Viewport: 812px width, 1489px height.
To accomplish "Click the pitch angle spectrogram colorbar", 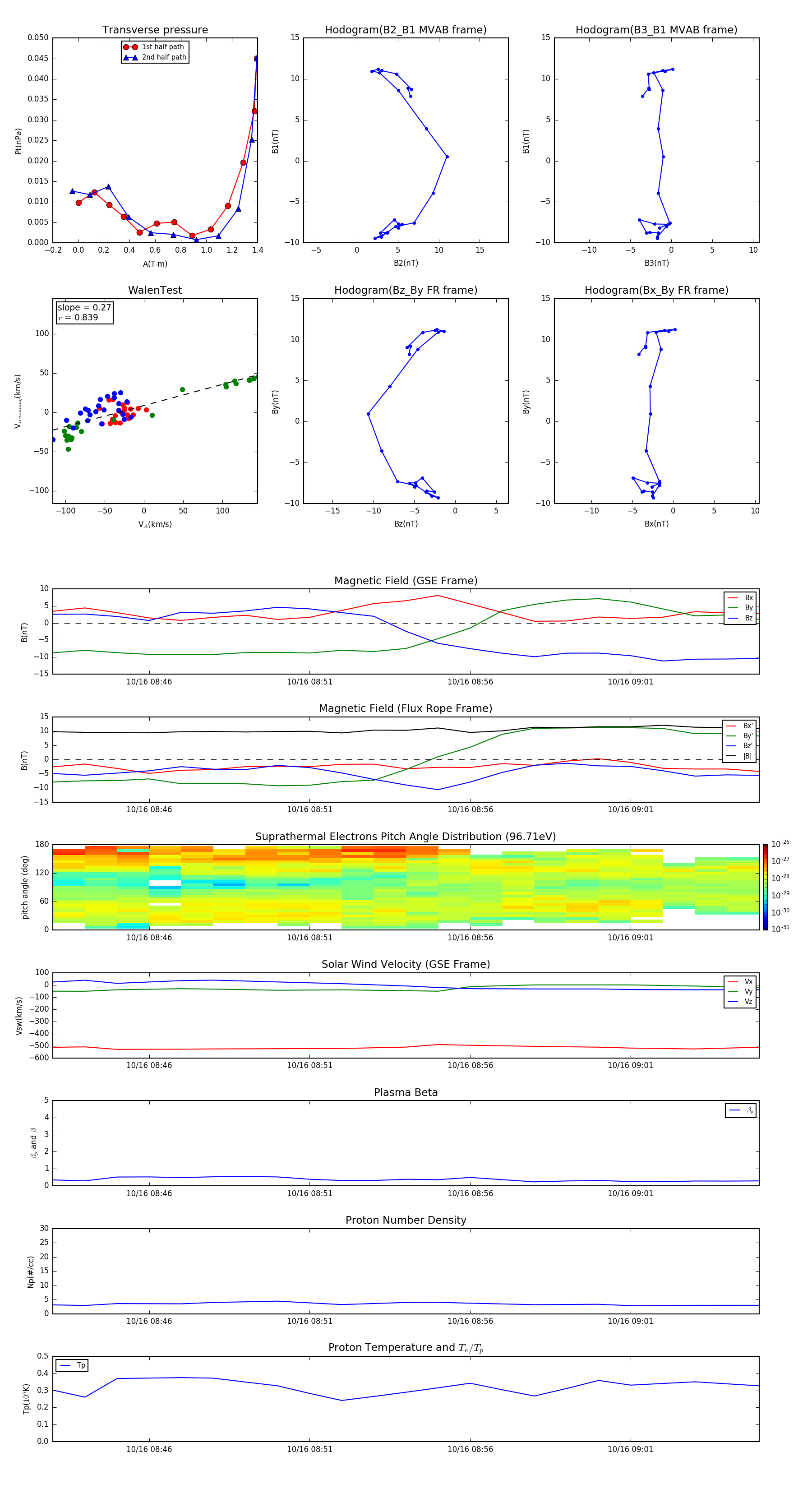I will pos(765,887).
